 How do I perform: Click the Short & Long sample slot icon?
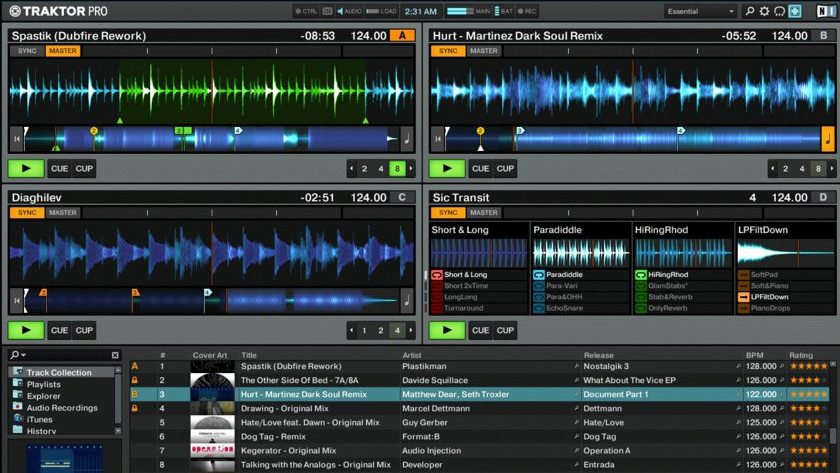pos(437,275)
